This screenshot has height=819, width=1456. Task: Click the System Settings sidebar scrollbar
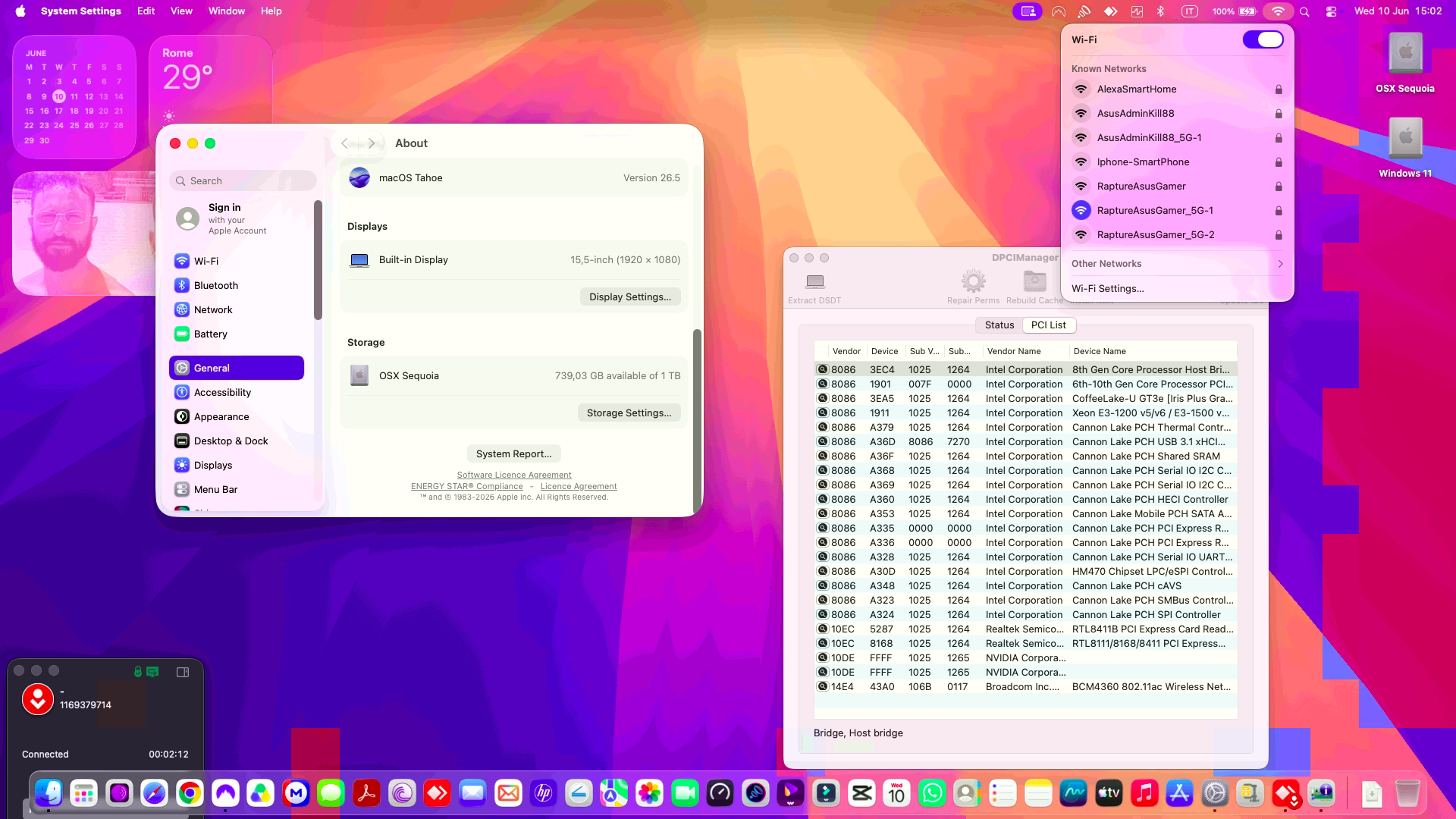point(318,260)
